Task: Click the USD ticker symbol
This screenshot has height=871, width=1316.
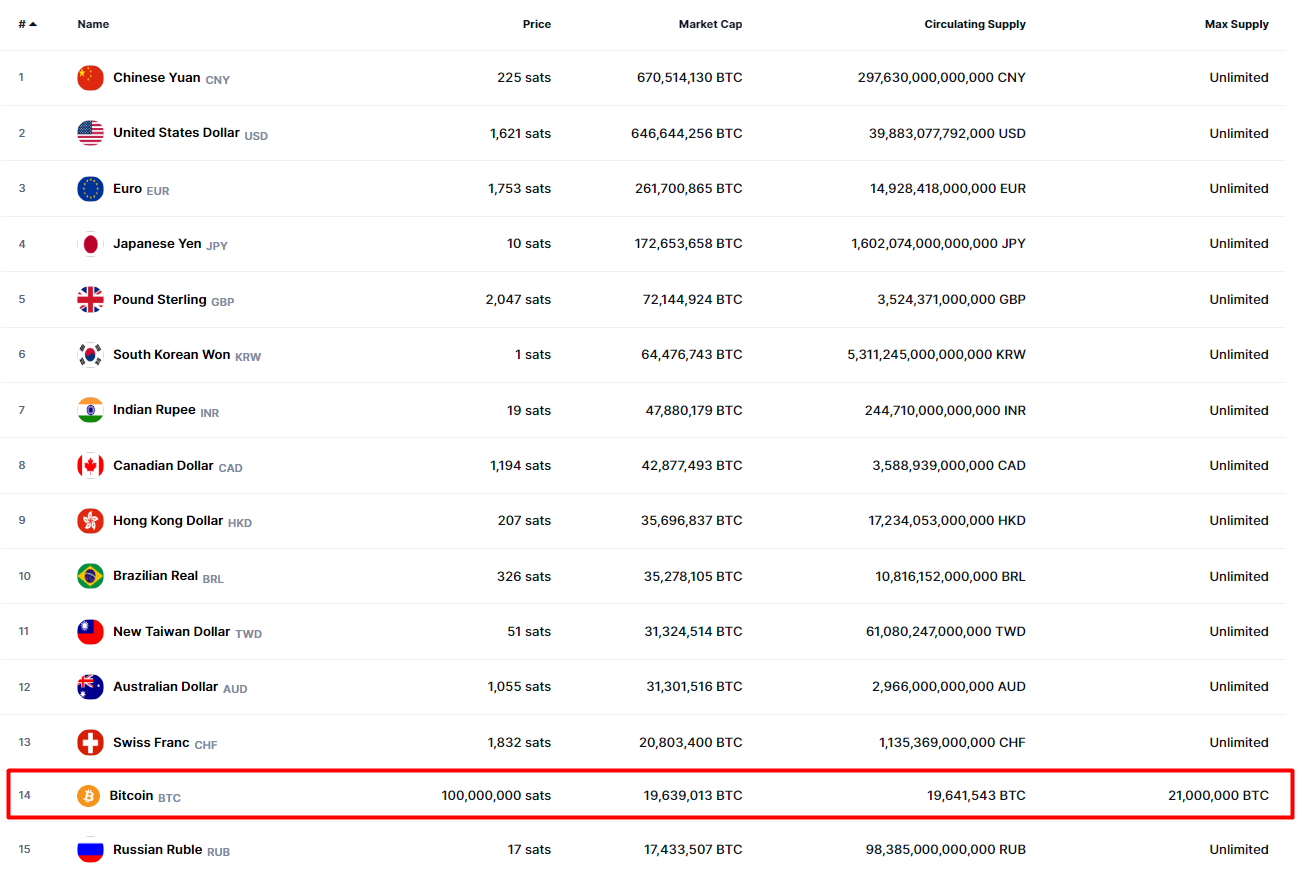Action: [x=256, y=135]
